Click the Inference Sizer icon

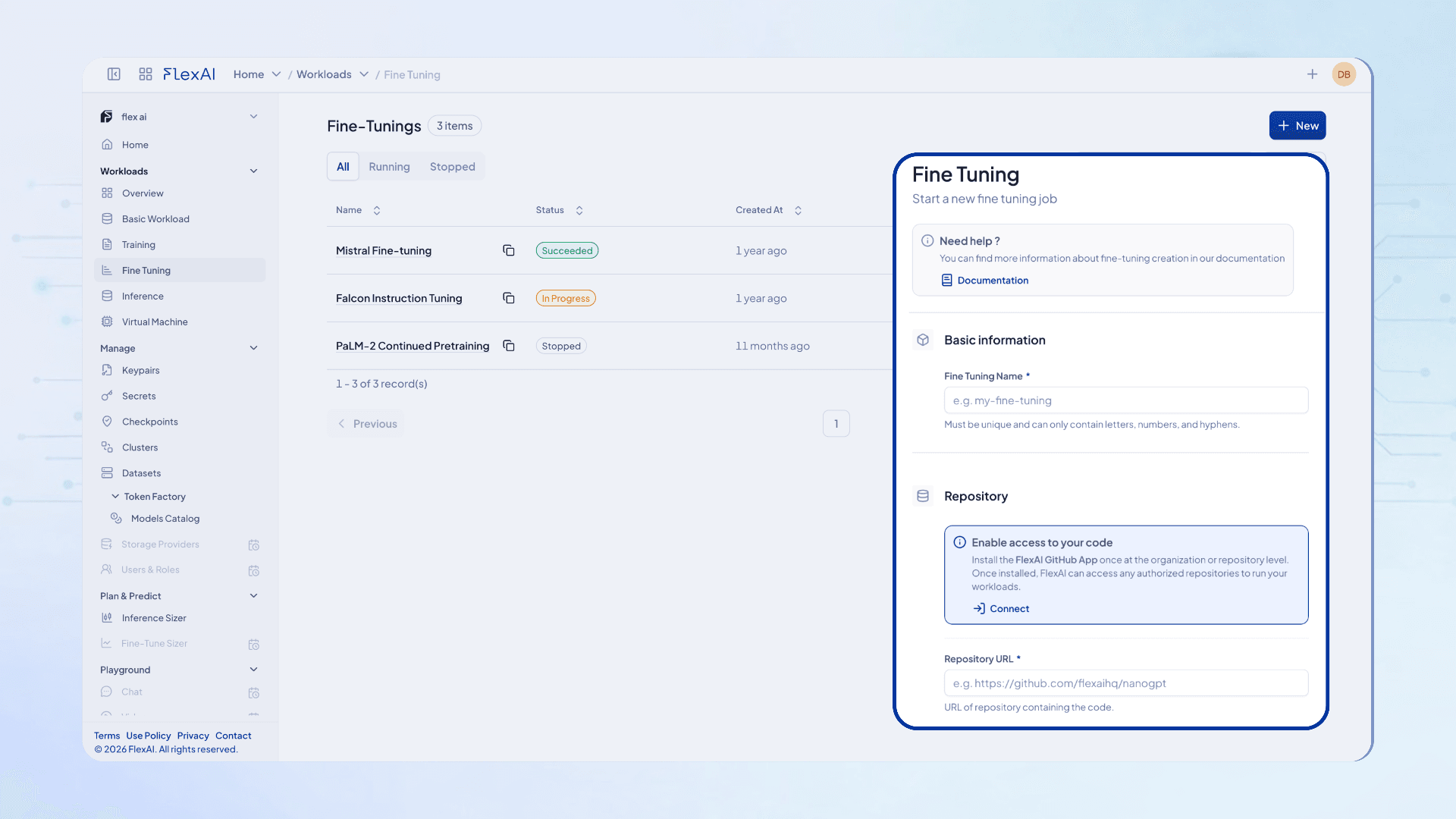(x=107, y=619)
